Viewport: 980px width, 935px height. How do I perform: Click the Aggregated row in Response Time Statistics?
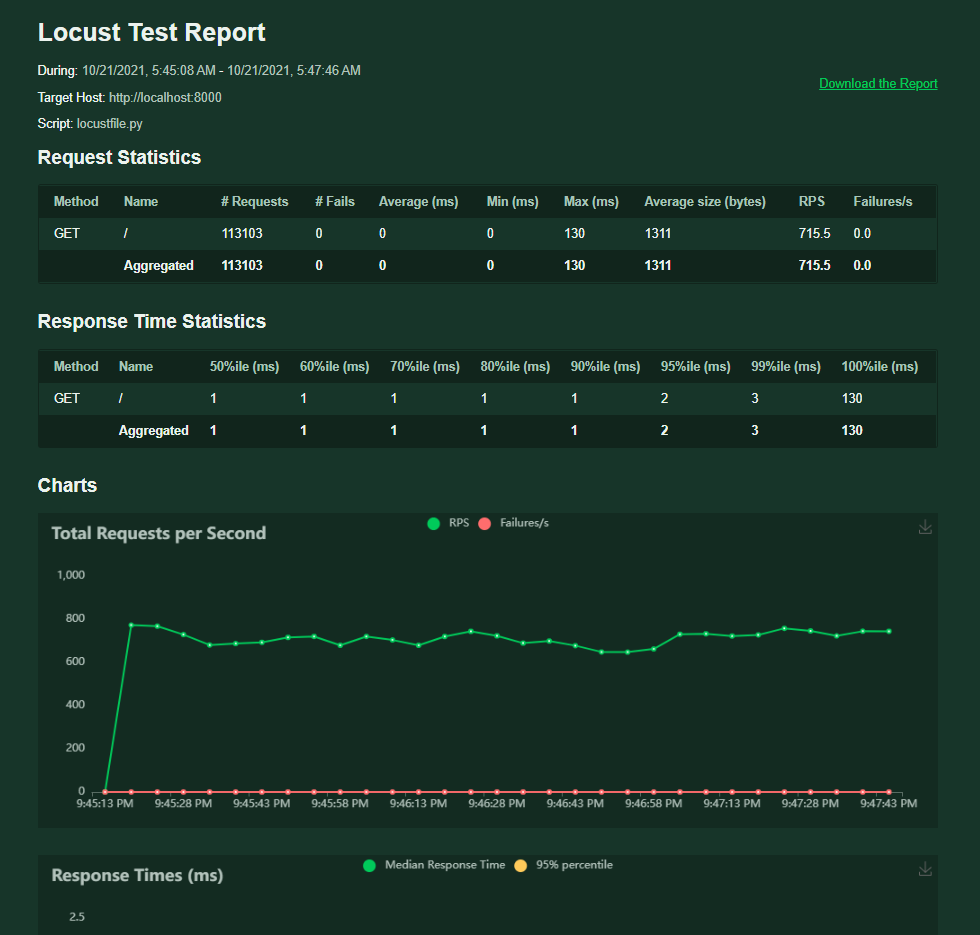[x=400, y=430]
